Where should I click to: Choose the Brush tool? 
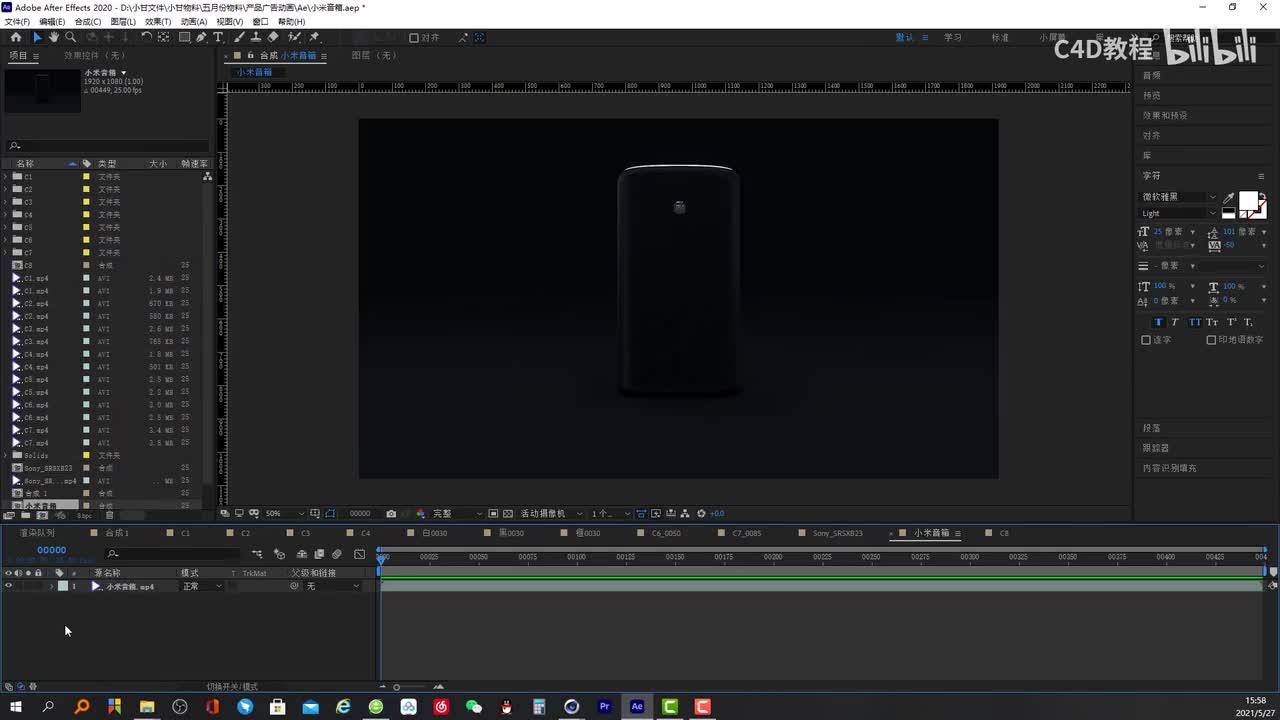(x=240, y=37)
